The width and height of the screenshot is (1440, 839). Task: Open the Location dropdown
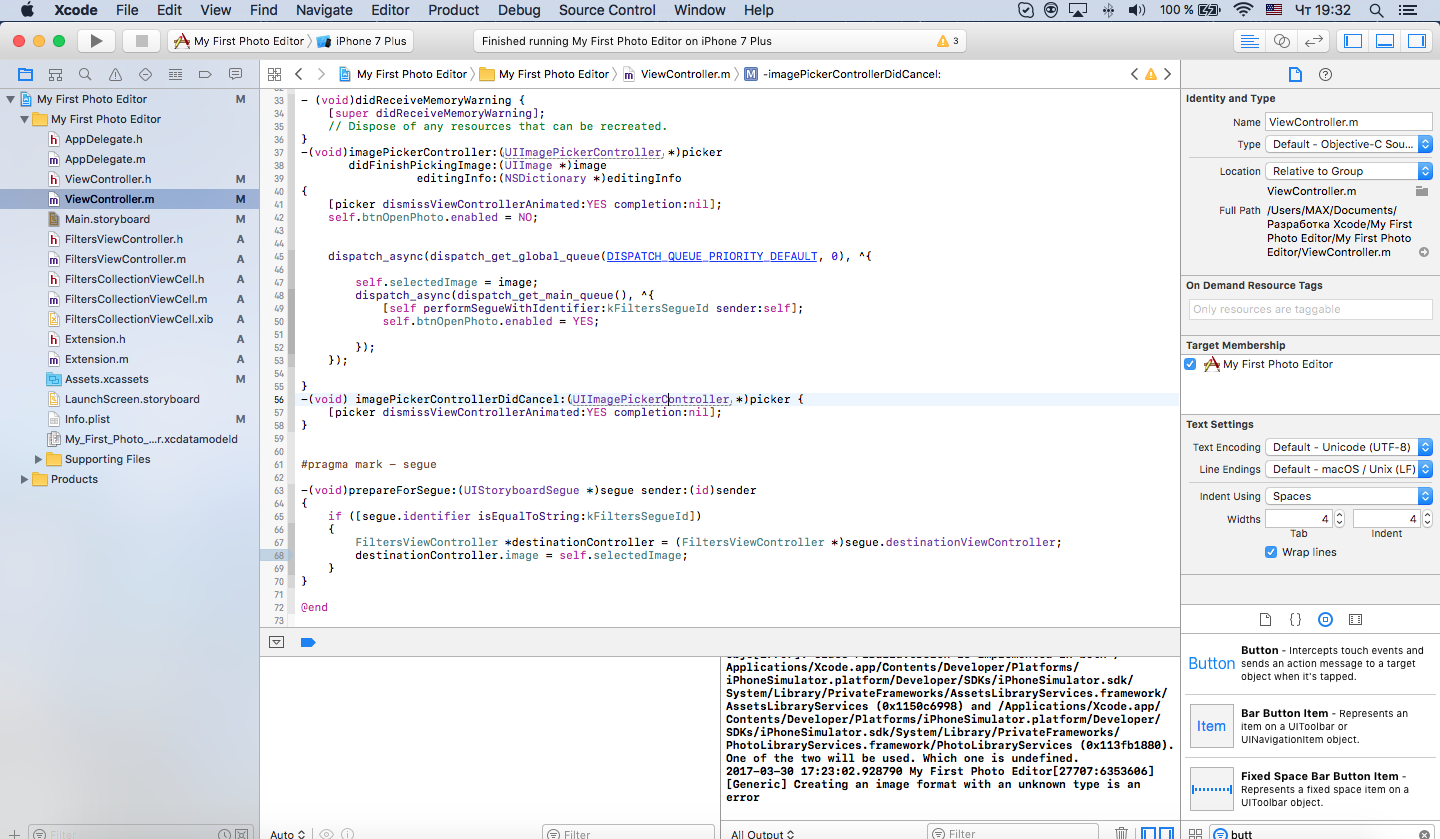1349,171
